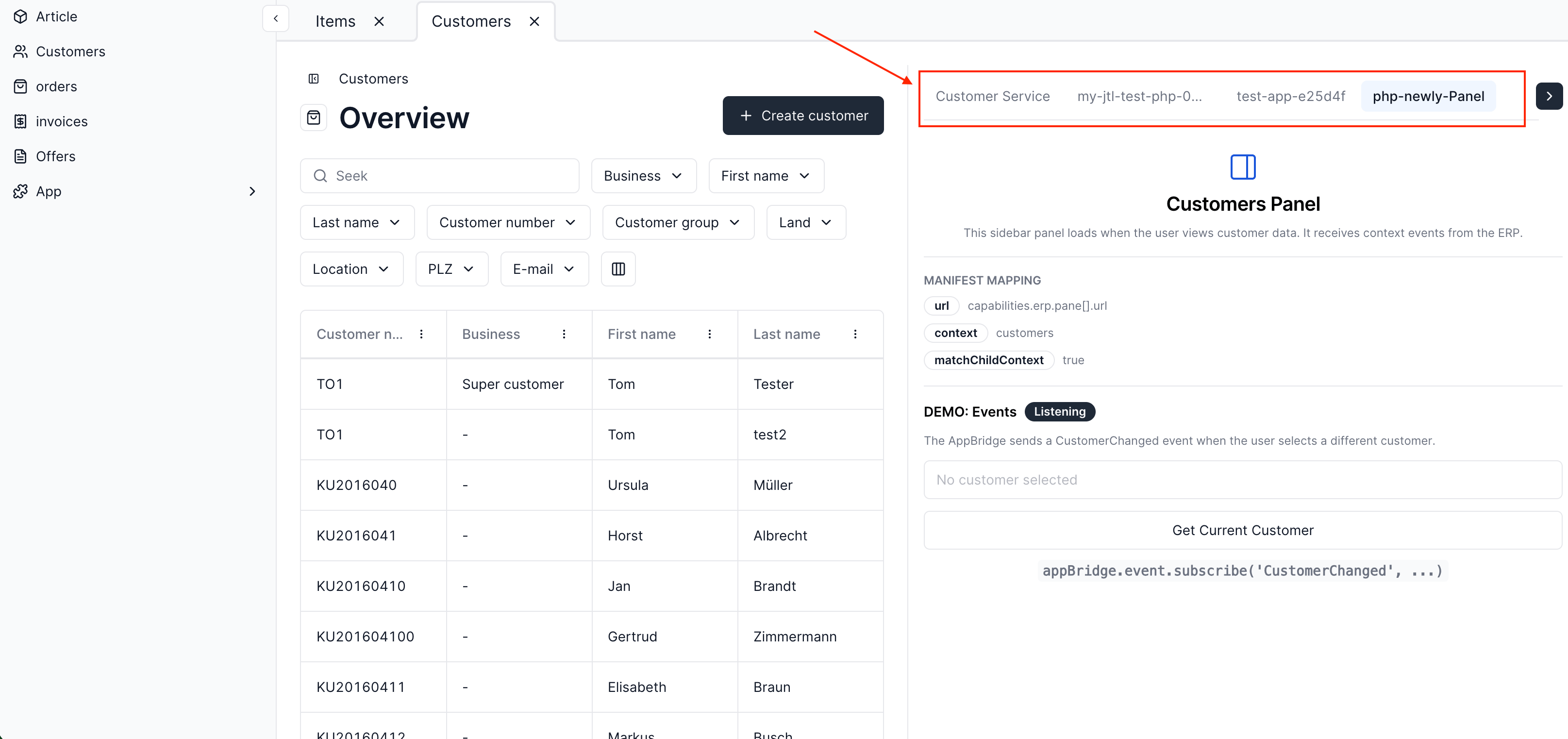Select the row with last name Tester
This screenshot has width=1568, height=739.
point(592,384)
